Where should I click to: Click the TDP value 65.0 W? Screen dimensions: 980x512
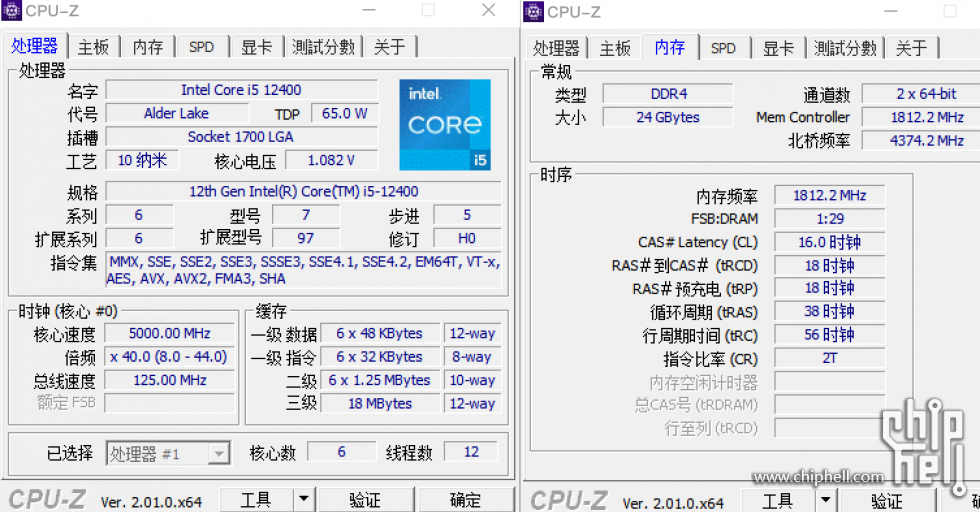coord(344,113)
